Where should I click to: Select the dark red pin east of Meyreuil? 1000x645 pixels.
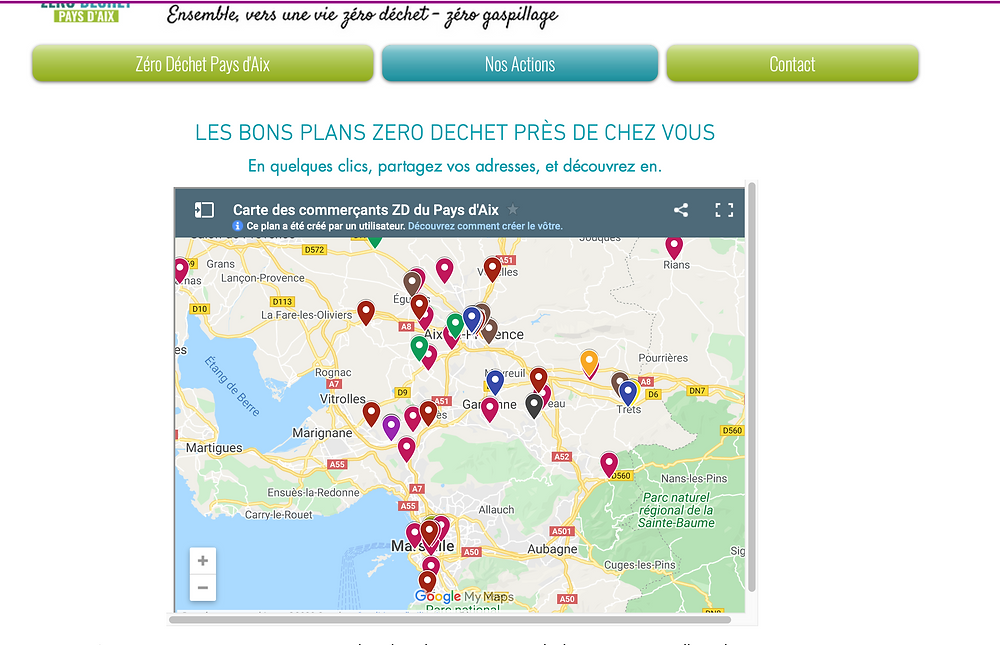tap(539, 380)
